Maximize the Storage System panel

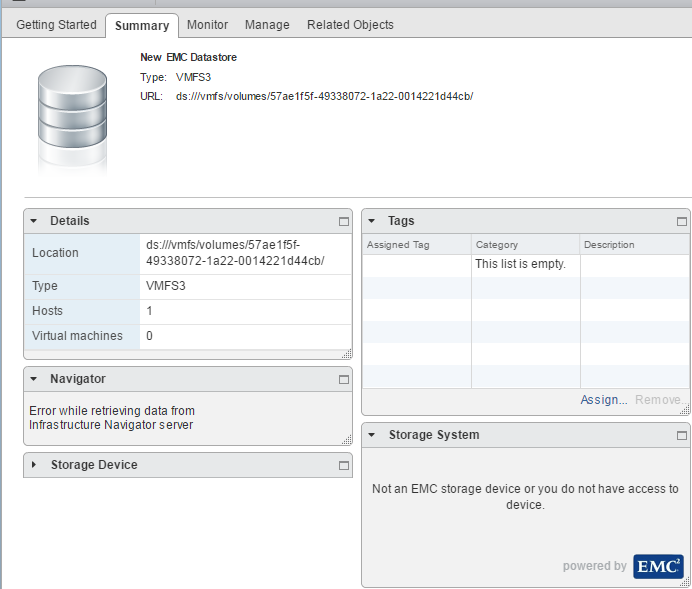[681, 436]
